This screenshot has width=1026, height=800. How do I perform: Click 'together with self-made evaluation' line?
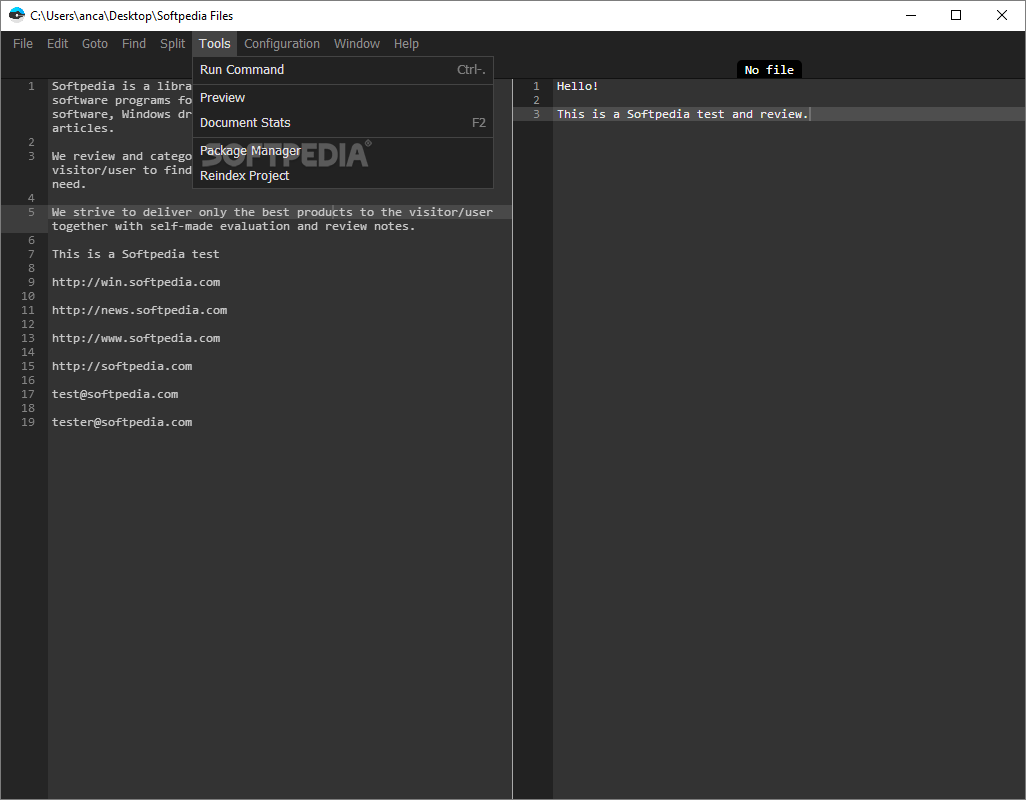(234, 226)
